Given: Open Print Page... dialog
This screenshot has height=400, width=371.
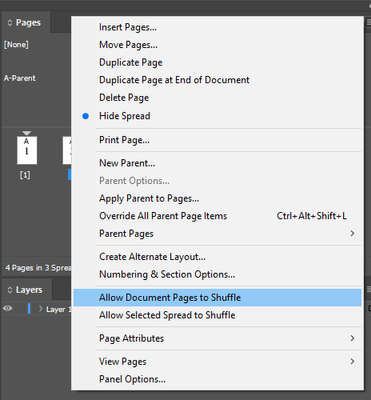Looking at the screenshot, I should tap(217, 140).
